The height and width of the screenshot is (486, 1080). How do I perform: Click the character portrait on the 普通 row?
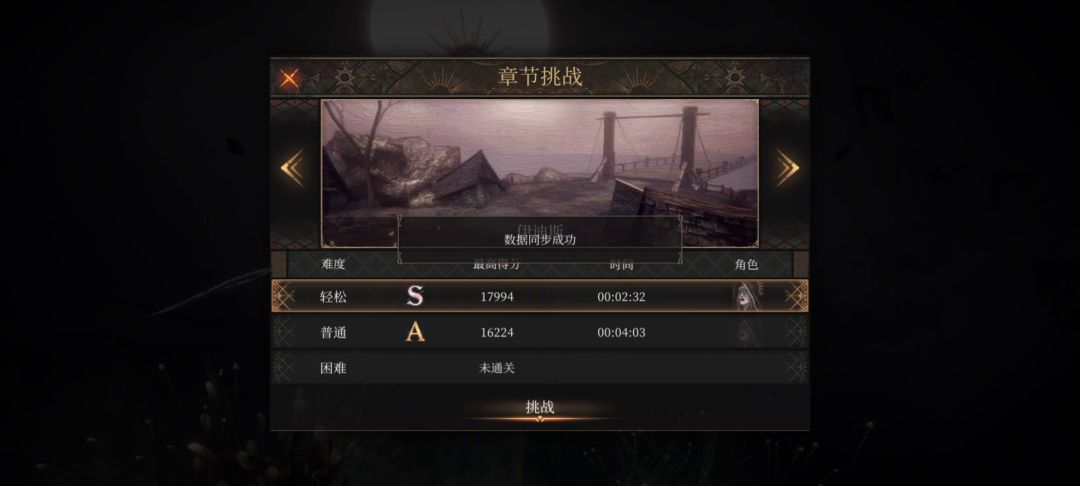[x=747, y=332]
